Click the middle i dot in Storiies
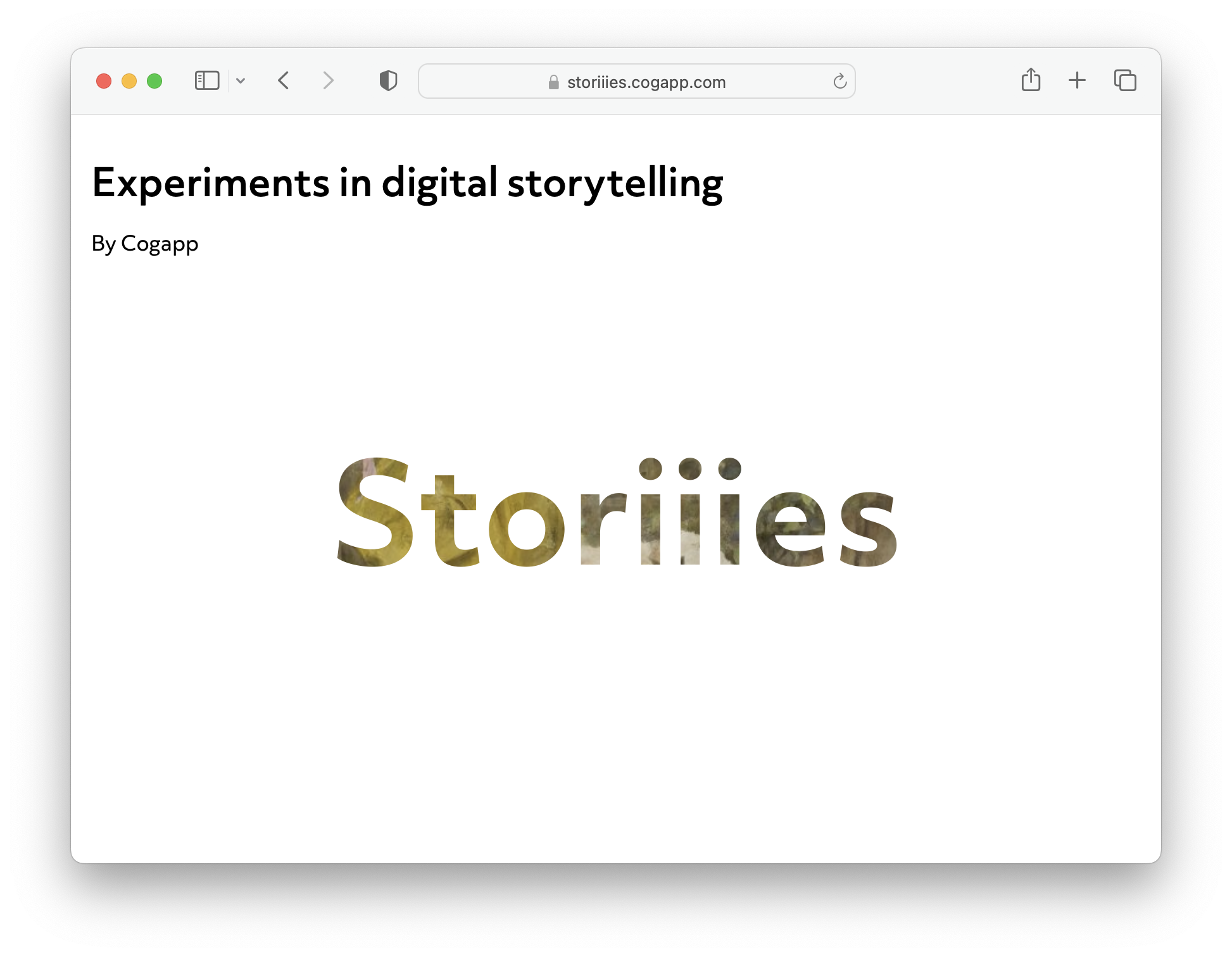This screenshot has width=1232, height=957. tap(690, 469)
